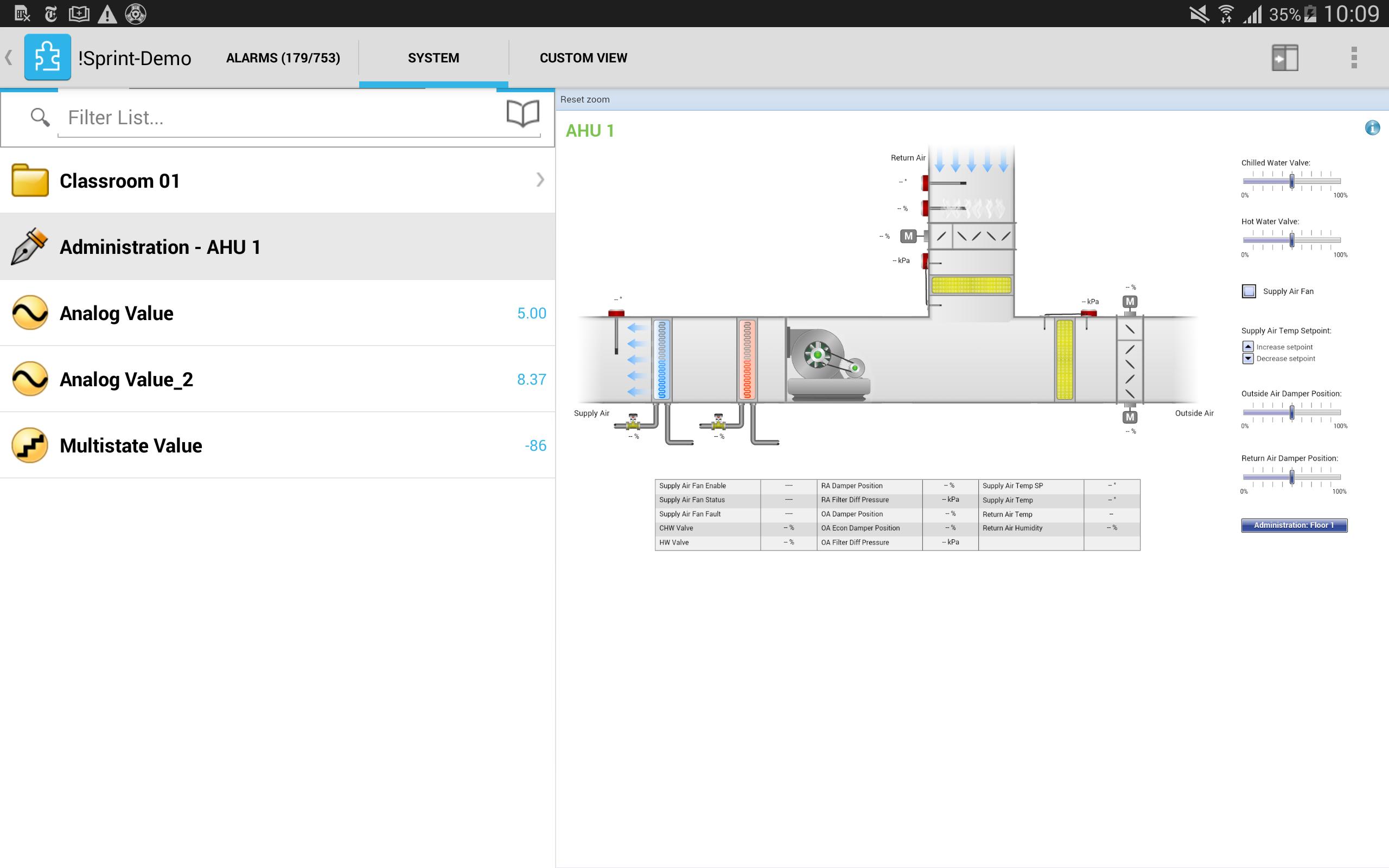Viewport: 1389px width, 868px height.
Task: Click the Classroom 01 folder icon
Action: click(29, 180)
